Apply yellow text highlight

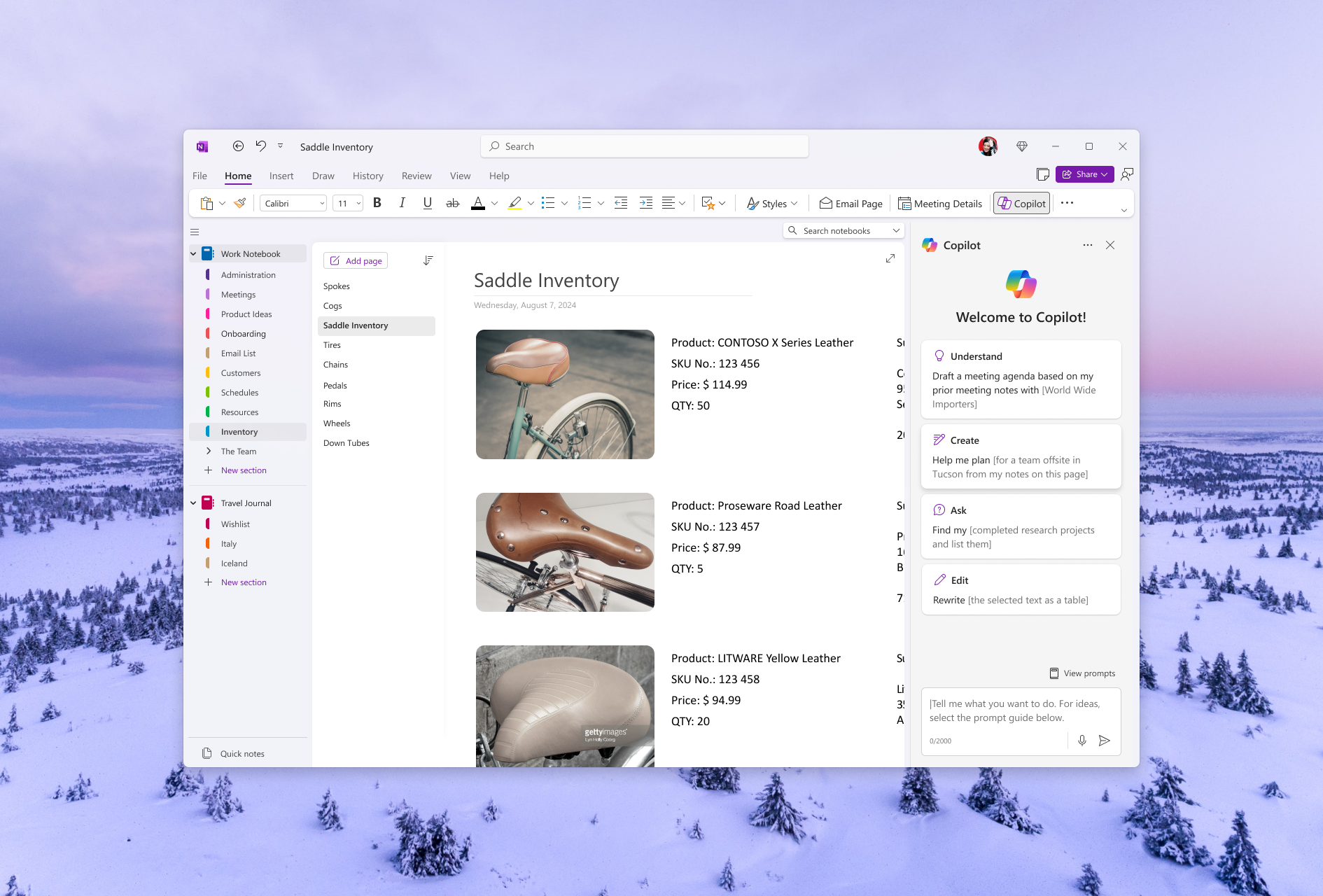[514, 203]
